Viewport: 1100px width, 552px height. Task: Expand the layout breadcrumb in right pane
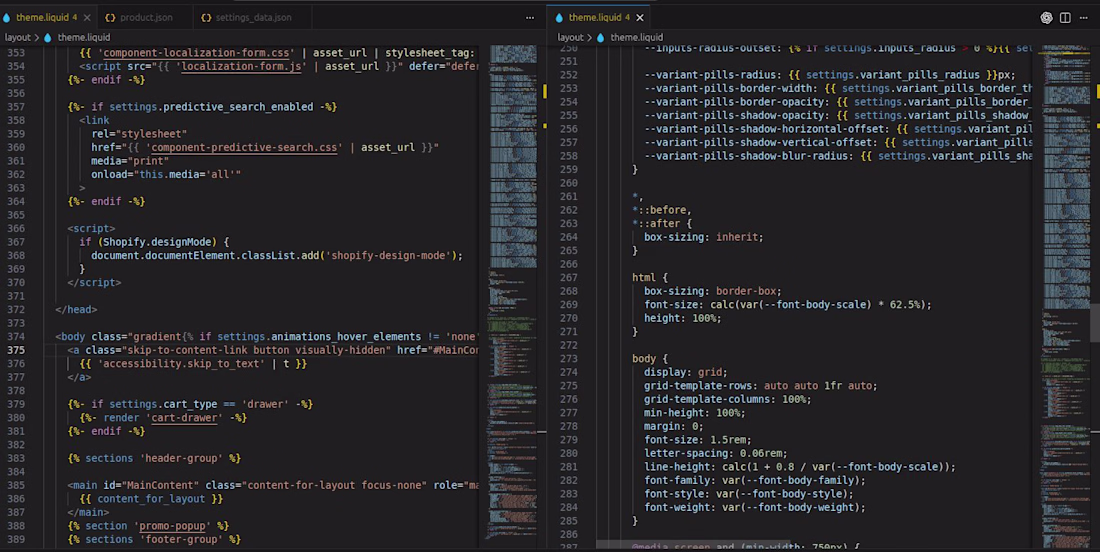coord(570,37)
